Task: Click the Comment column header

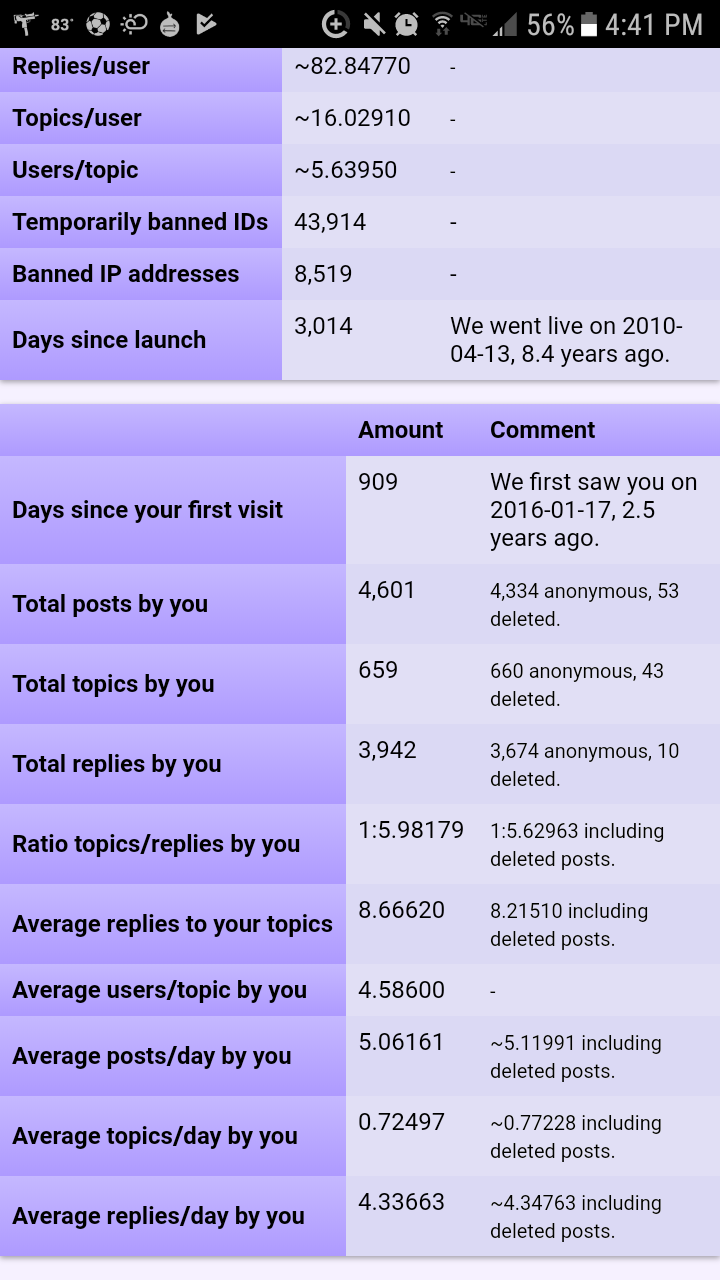Action: click(x=542, y=430)
